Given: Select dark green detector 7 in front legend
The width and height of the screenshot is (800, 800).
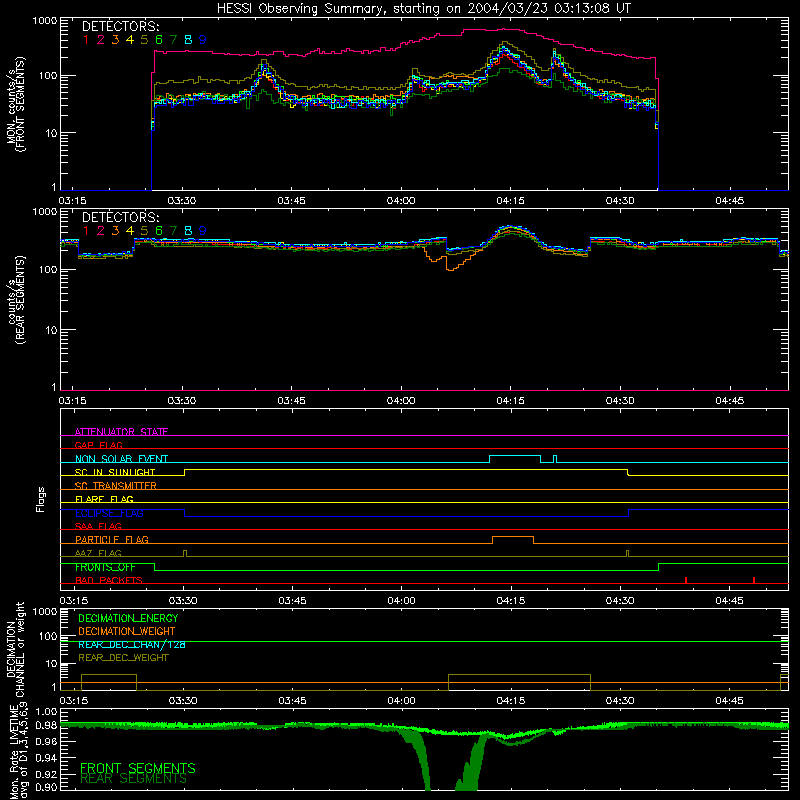Looking at the screenshot, I should tap(173, 40).
